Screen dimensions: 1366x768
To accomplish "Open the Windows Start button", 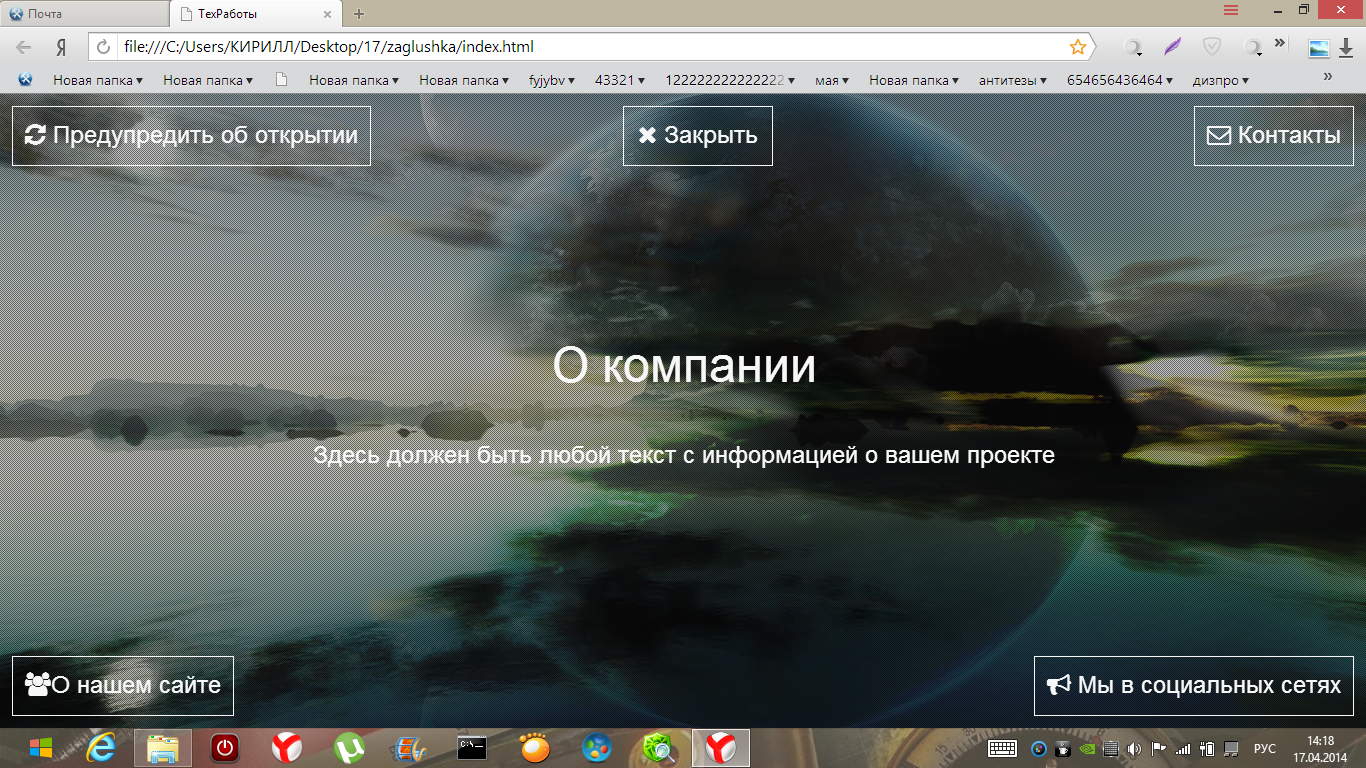I will [x=41, y=747].
